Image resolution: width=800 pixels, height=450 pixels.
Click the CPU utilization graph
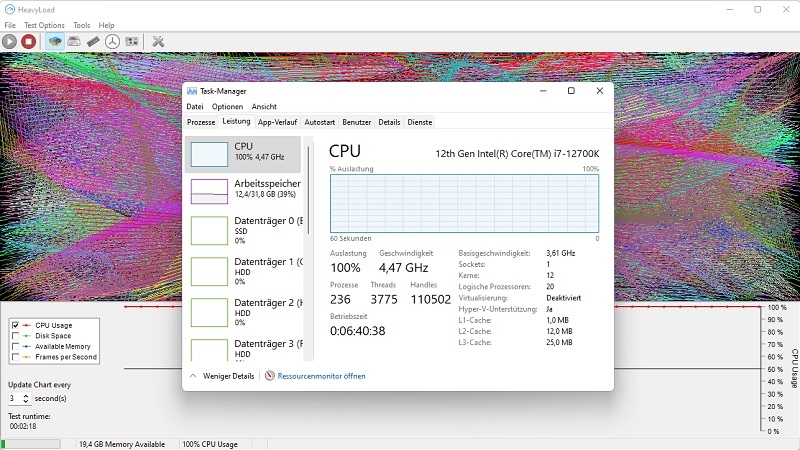point(464,203)
